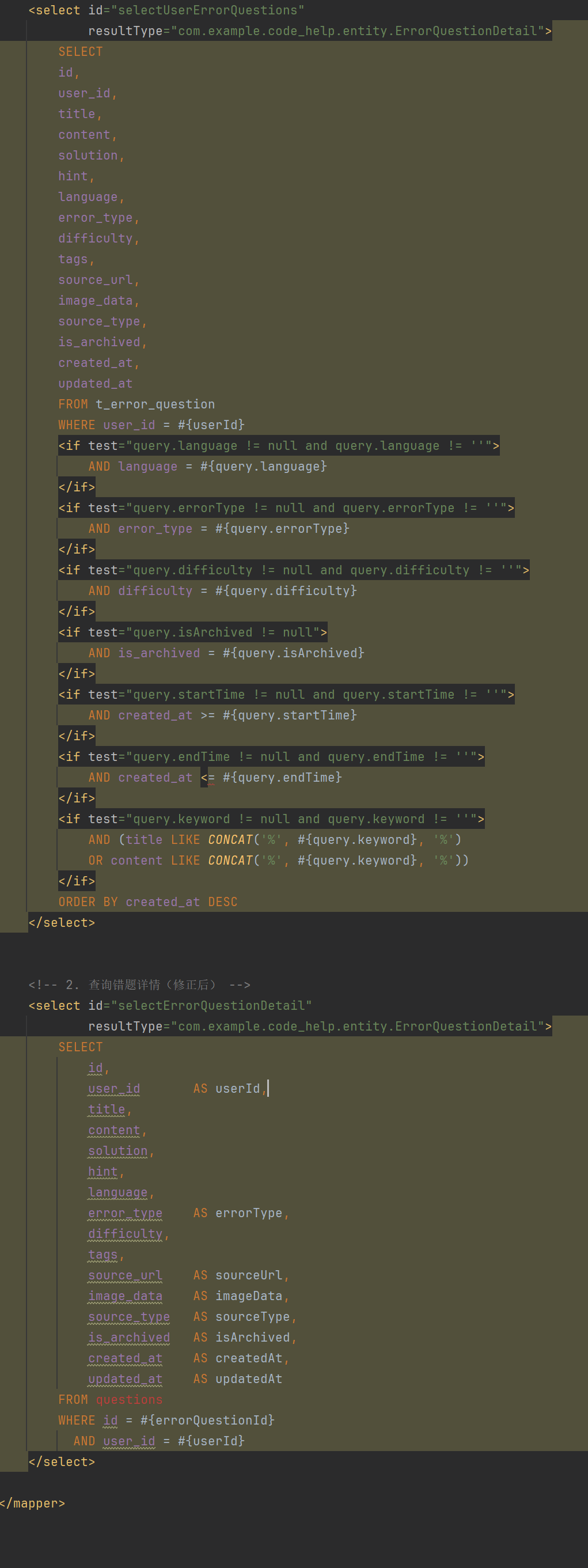Click the AS isArchived alias
This screenshot has width=588, height=1568.
pos(242,1338)
